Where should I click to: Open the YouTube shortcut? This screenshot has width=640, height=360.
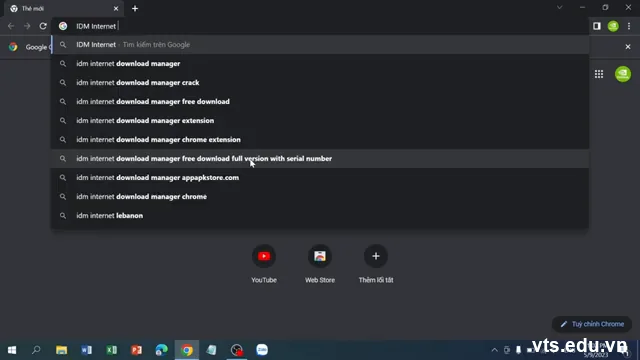264,264
